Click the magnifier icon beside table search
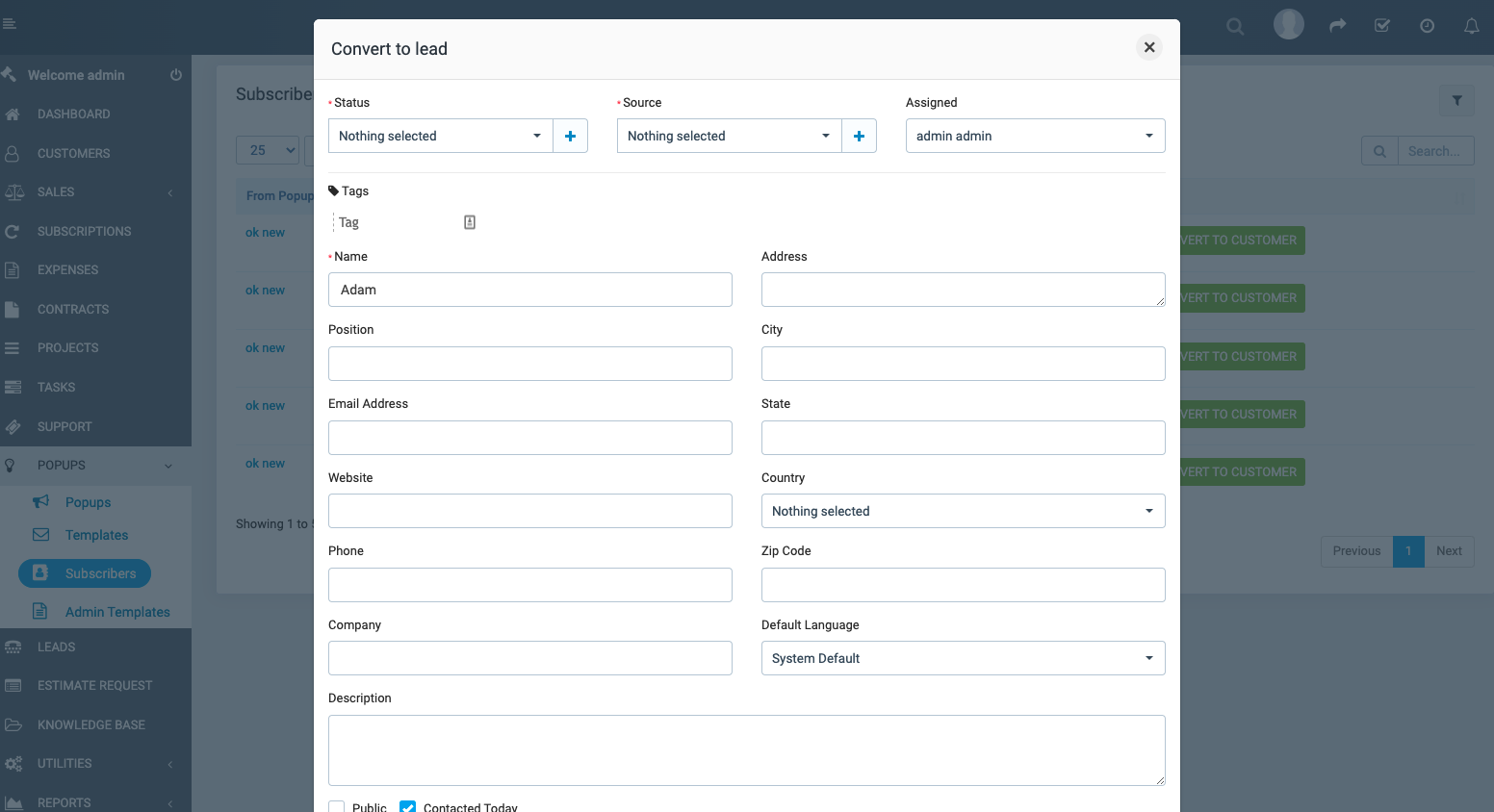 click(1379, 151)
